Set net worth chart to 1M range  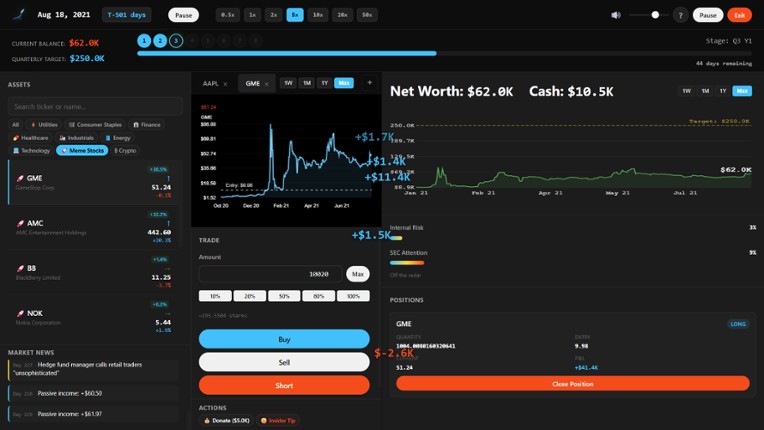tap(705, 91)
